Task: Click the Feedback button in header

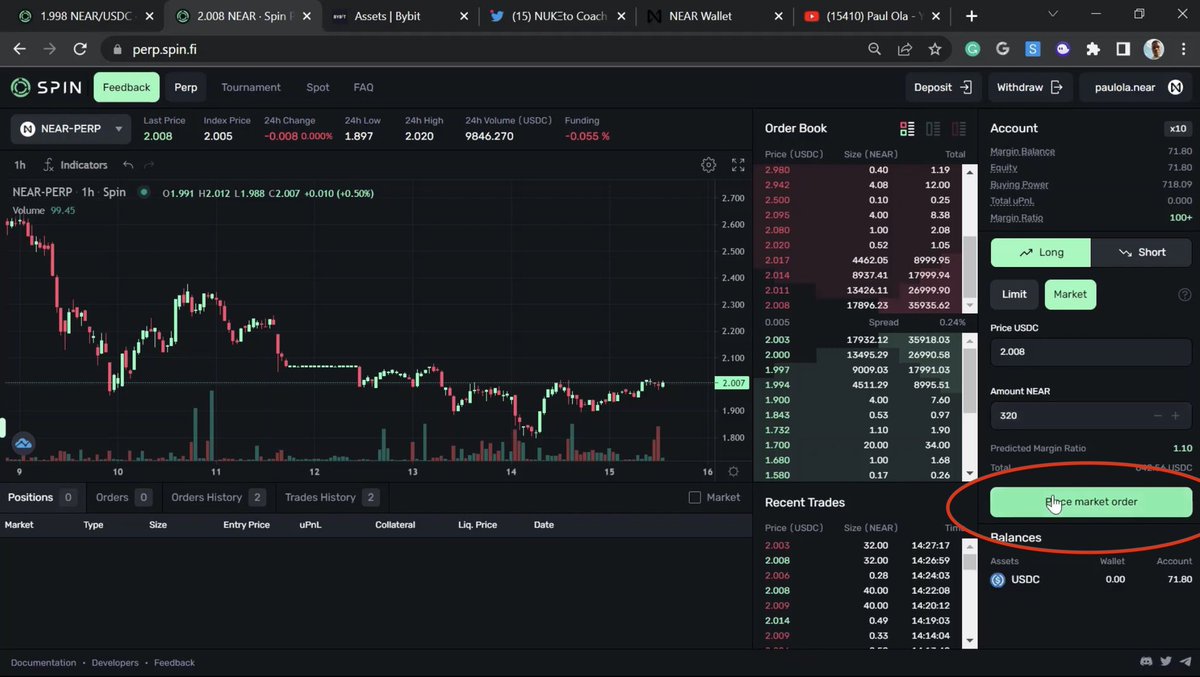Action: (126, 87)
